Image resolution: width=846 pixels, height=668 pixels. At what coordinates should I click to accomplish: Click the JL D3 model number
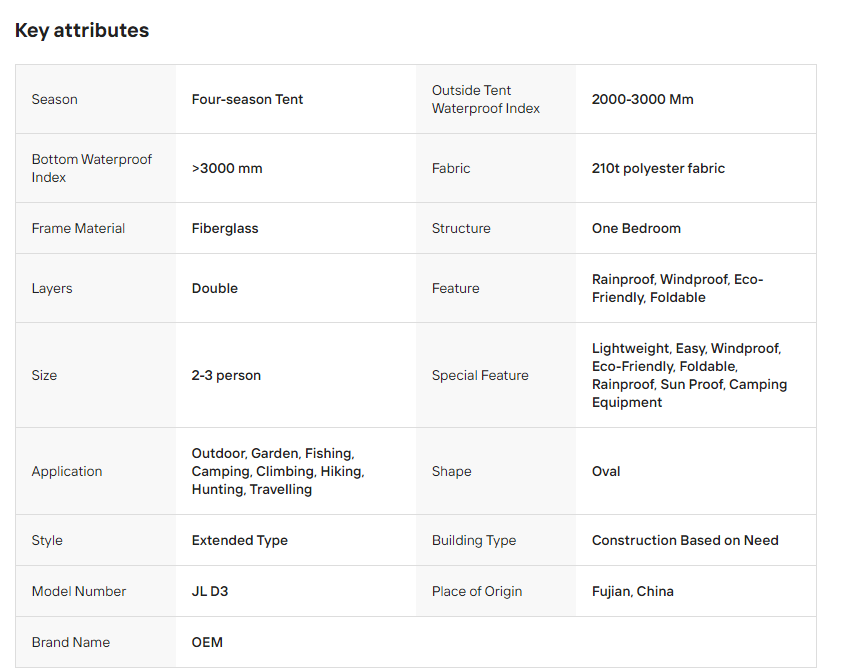point(210,591)
